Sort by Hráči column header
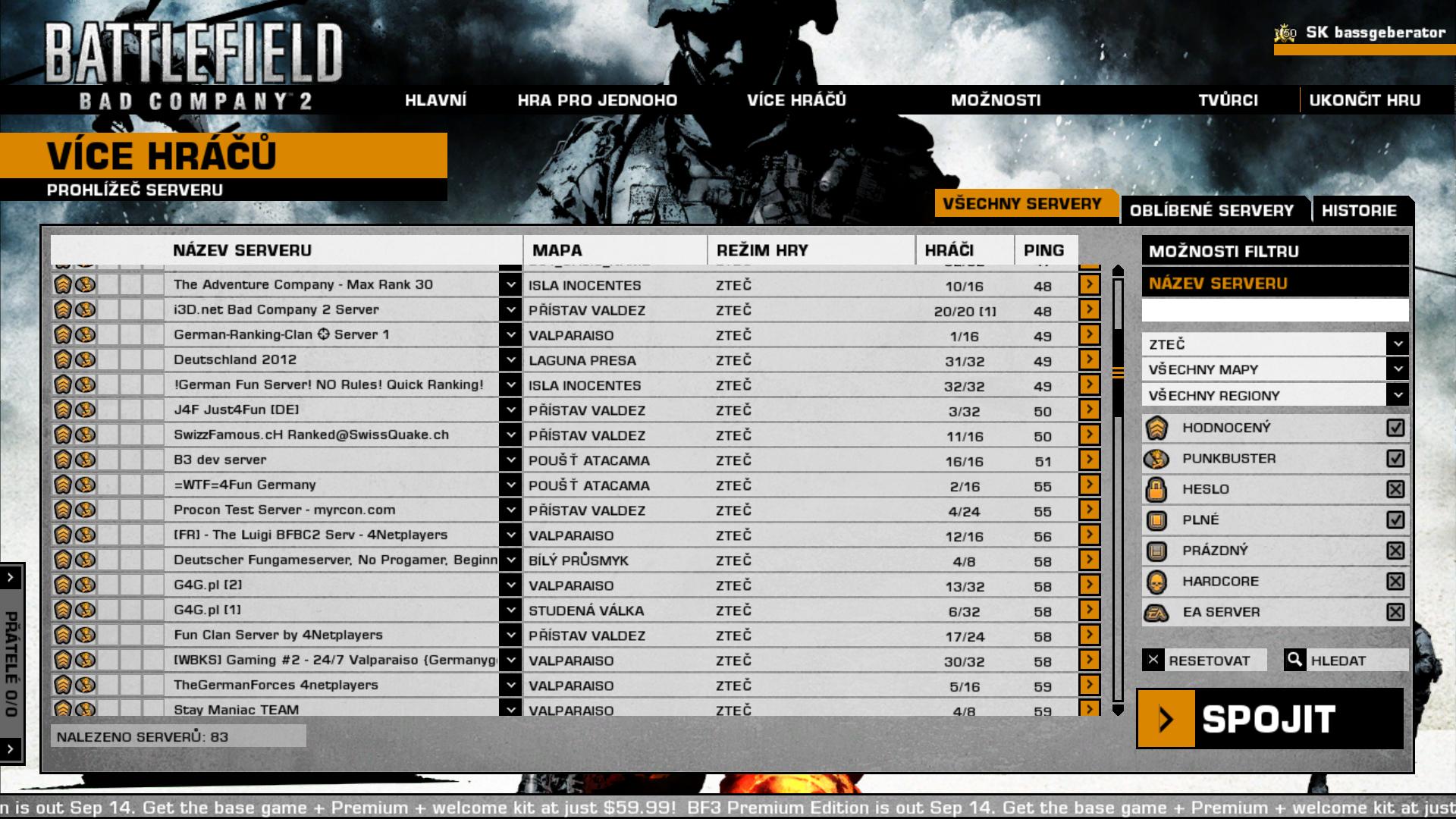Image resolution: width=1456 pixels, height=819 pixels. point(965,250)
